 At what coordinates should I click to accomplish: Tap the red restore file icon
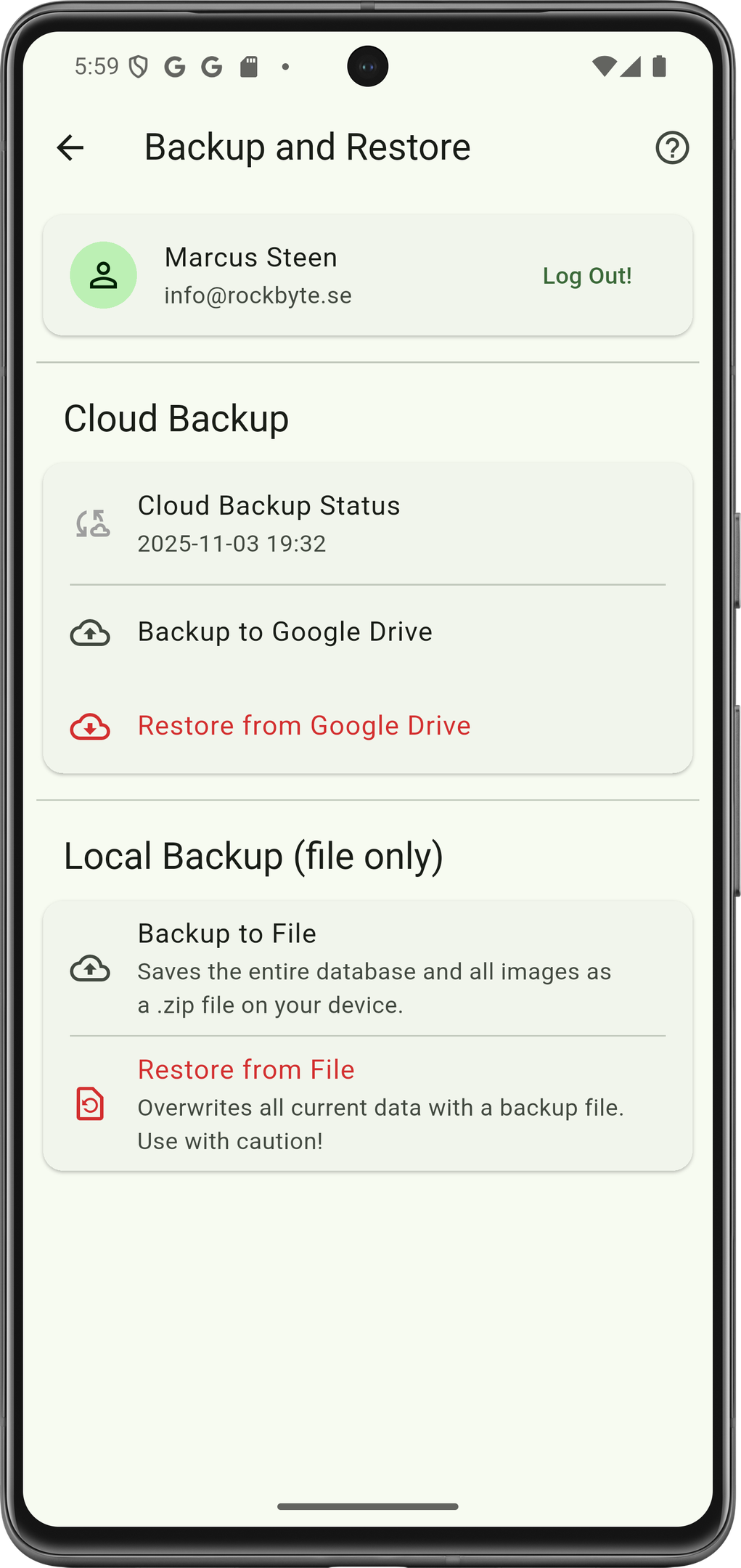[x=90, y=1104]
